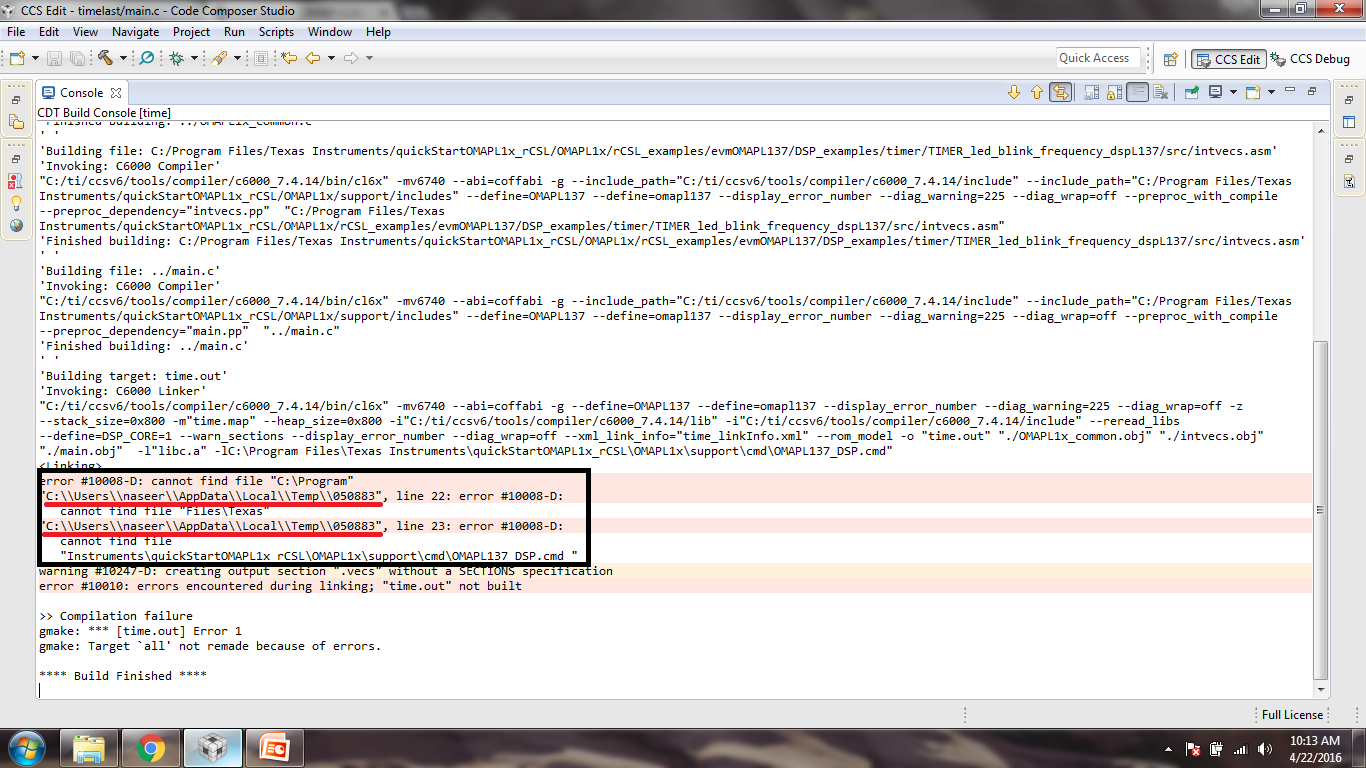Open the Forward history dropdown arrow

pyautogui.click(x=369, y=59)
